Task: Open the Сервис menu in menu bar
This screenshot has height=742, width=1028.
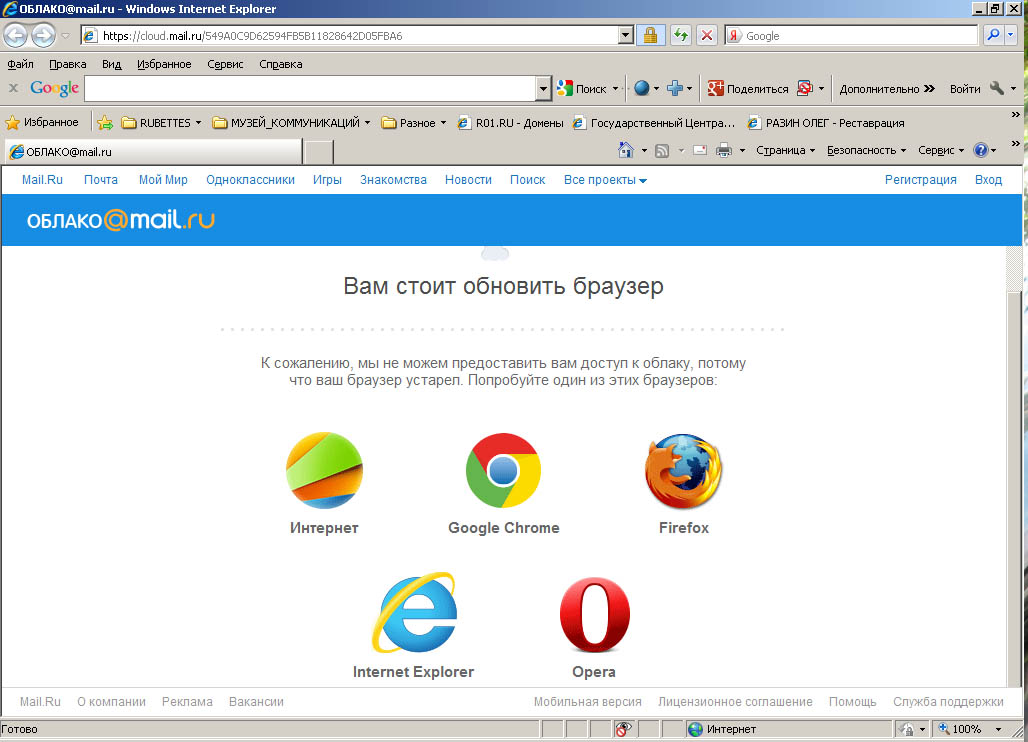Action: (225, 64)
